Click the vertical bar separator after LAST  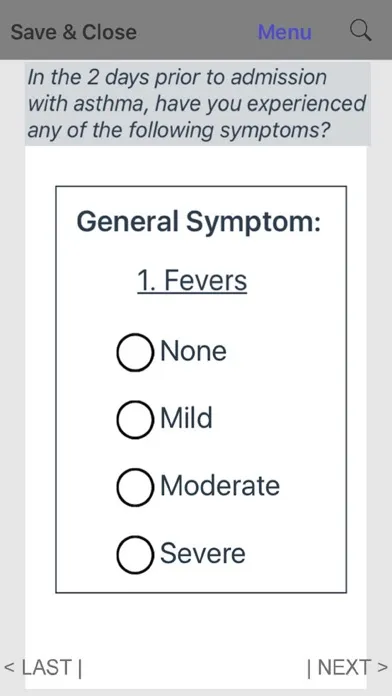pos(80,668)
